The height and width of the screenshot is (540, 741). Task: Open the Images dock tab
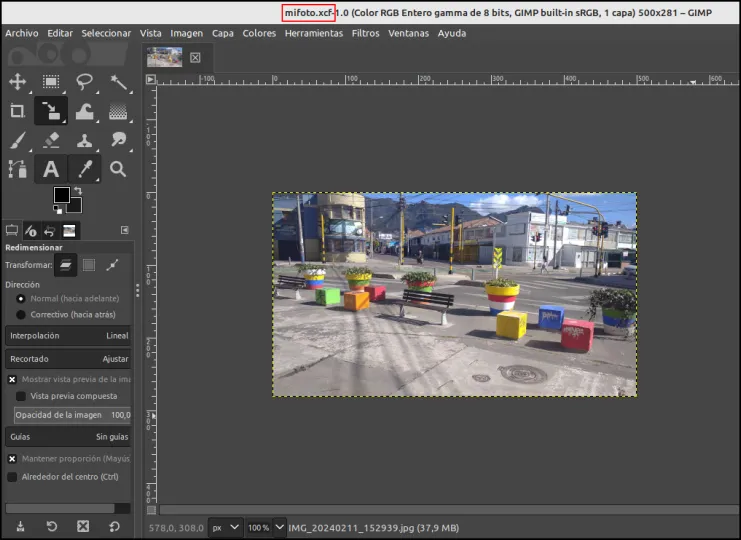pos(69,231)
